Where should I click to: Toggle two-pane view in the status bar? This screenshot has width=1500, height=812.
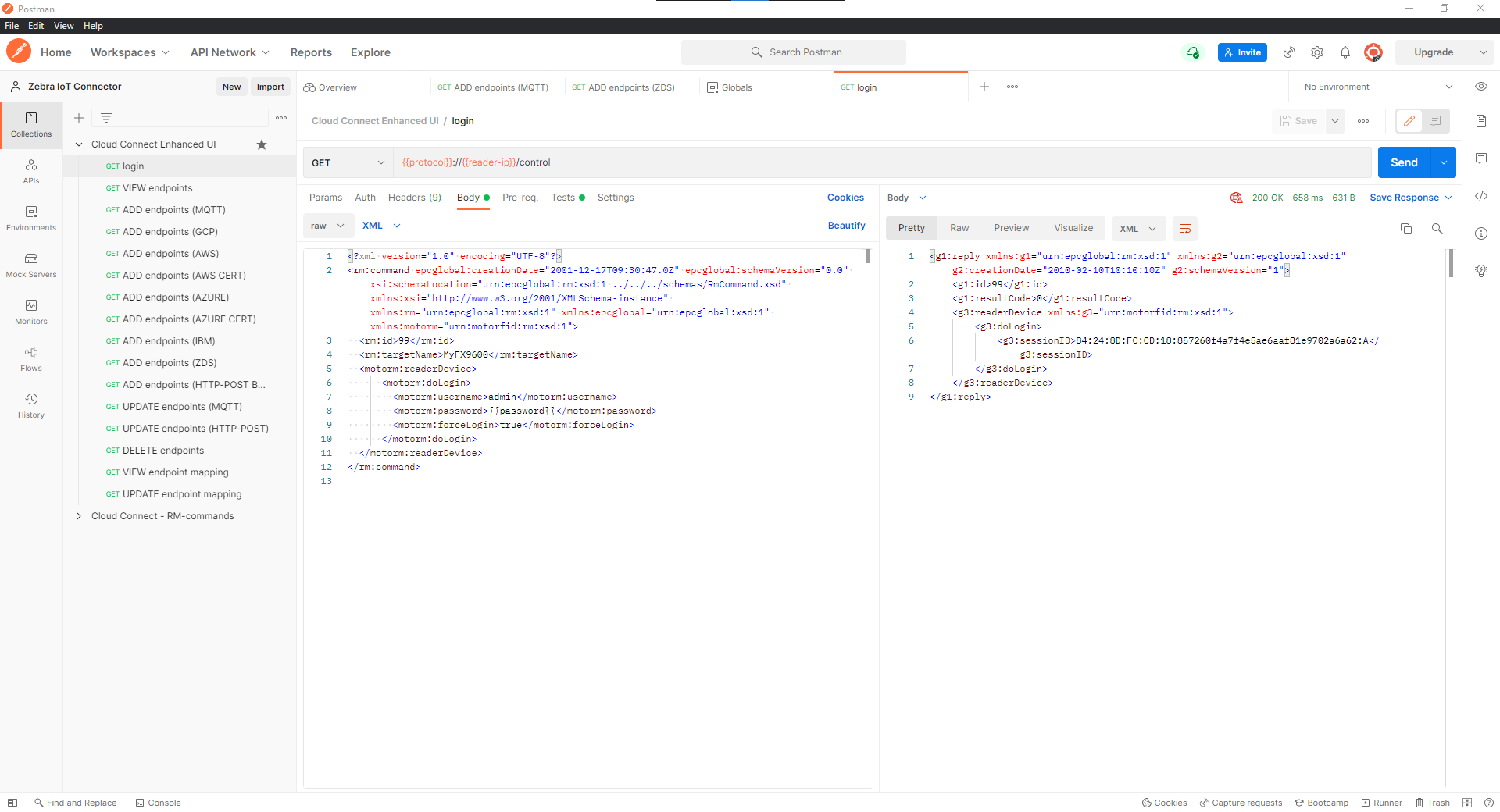click(1467, 803)
